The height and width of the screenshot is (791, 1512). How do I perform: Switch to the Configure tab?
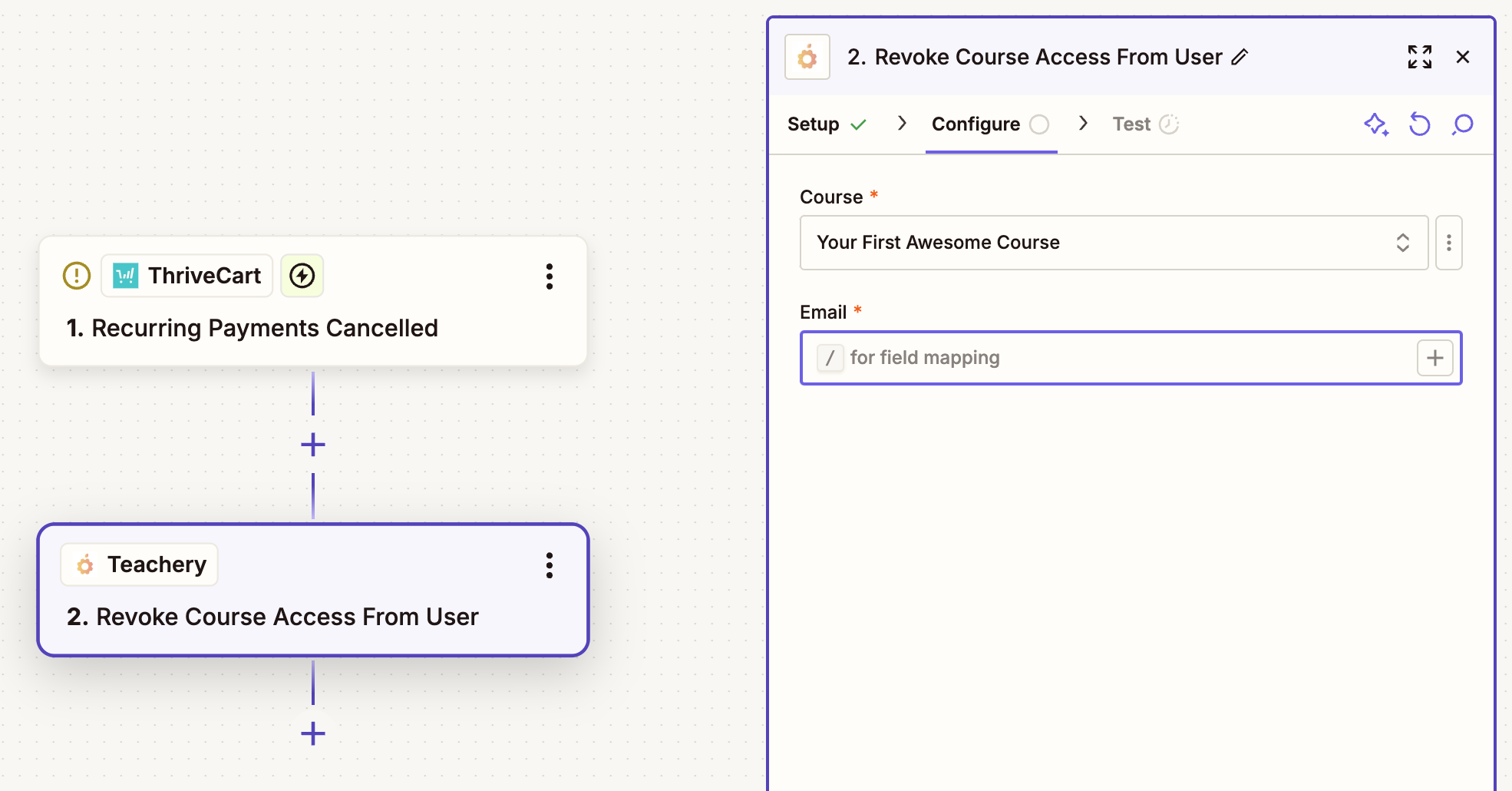point(991,124)
